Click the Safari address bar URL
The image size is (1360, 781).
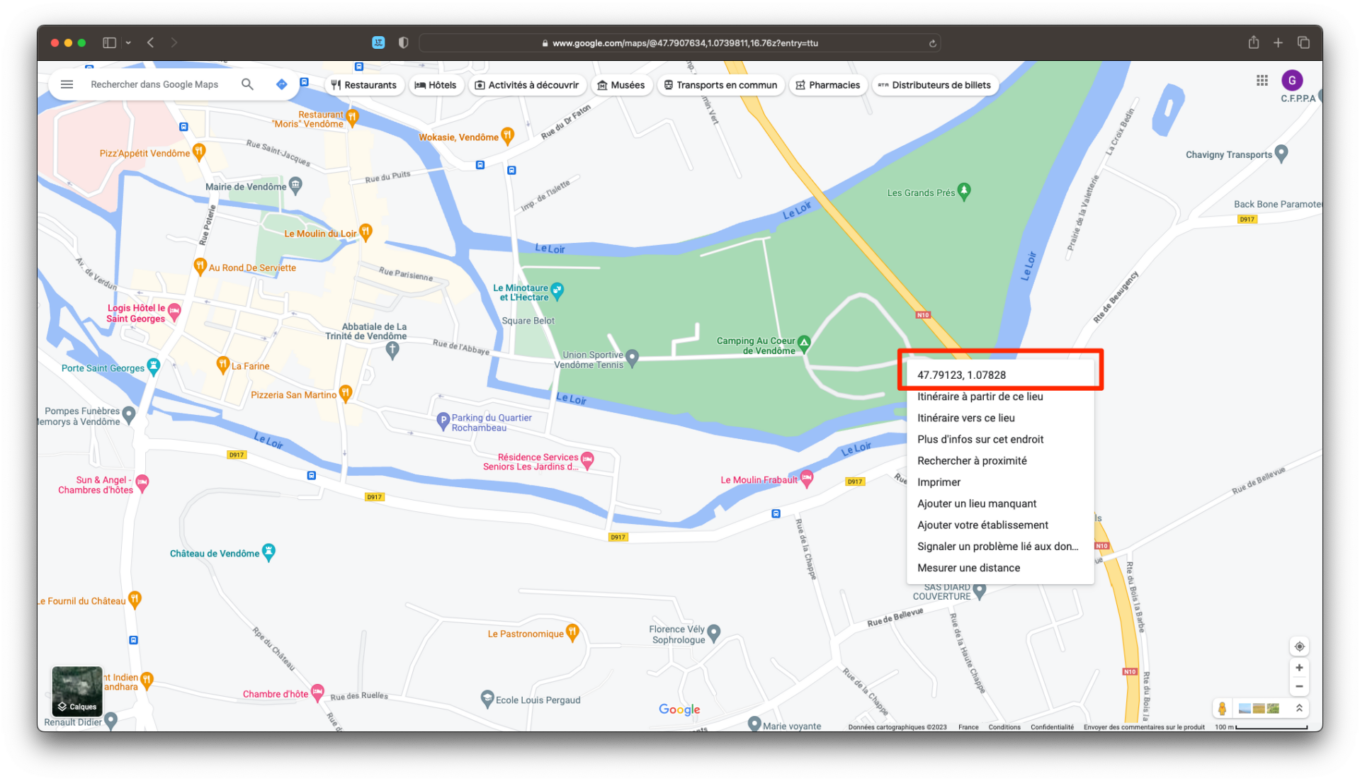point(685,43)
